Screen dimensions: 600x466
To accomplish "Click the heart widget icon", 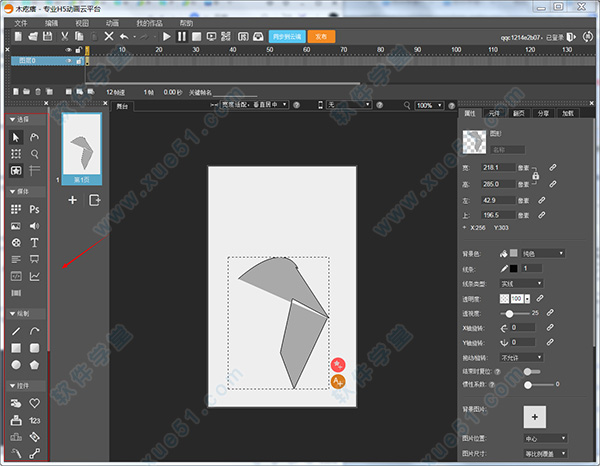I will click(x=35, y=402).
